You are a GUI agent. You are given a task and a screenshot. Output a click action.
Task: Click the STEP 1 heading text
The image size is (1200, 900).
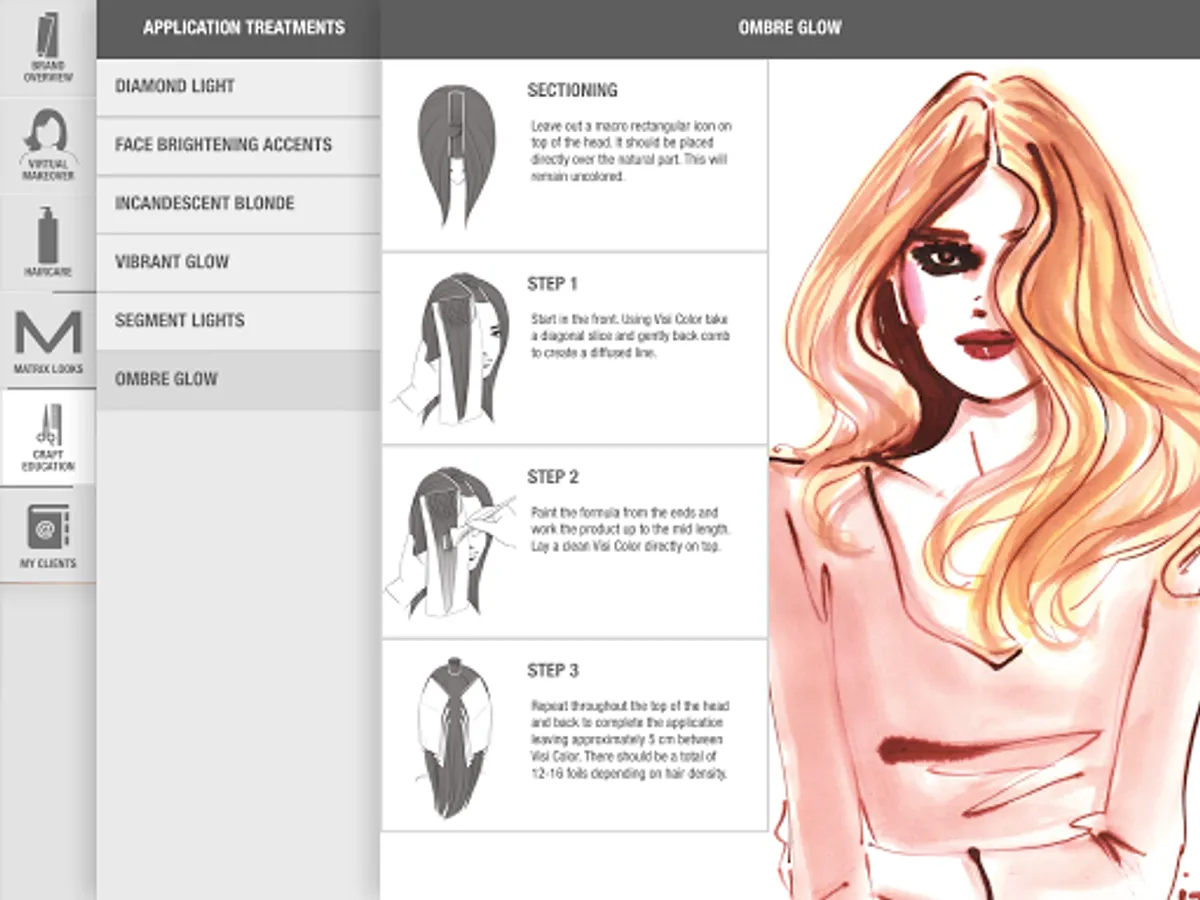coord(553,284)
